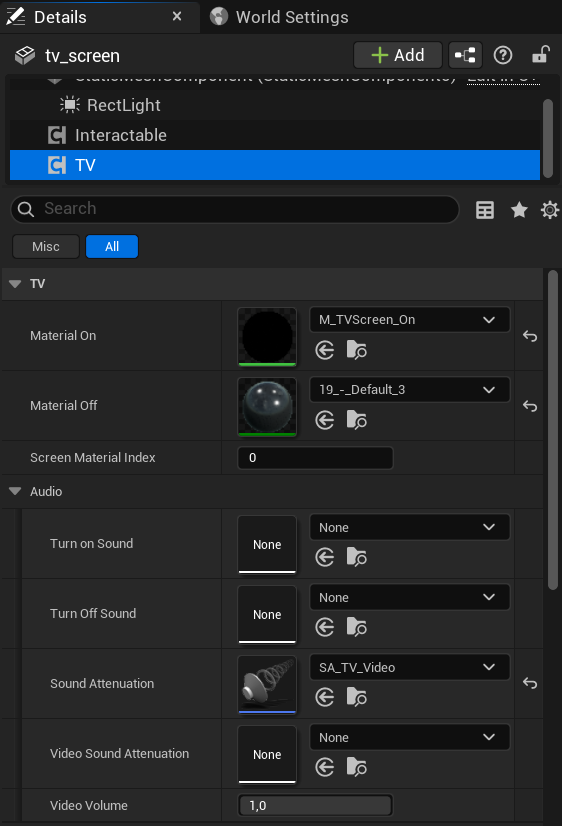Use selected asset for Video Sound Attenuation
562x826 pixels.
[x=324, y=768]
